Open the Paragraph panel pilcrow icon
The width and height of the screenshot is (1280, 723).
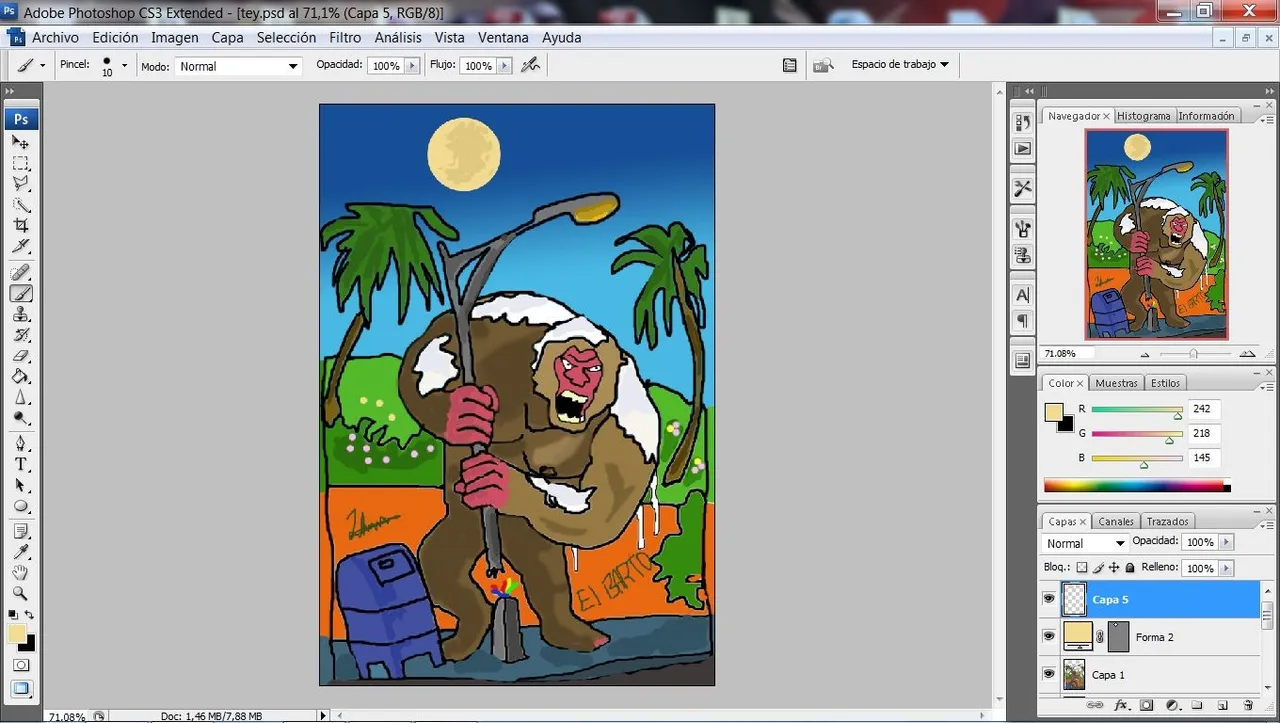(1022, 321)
